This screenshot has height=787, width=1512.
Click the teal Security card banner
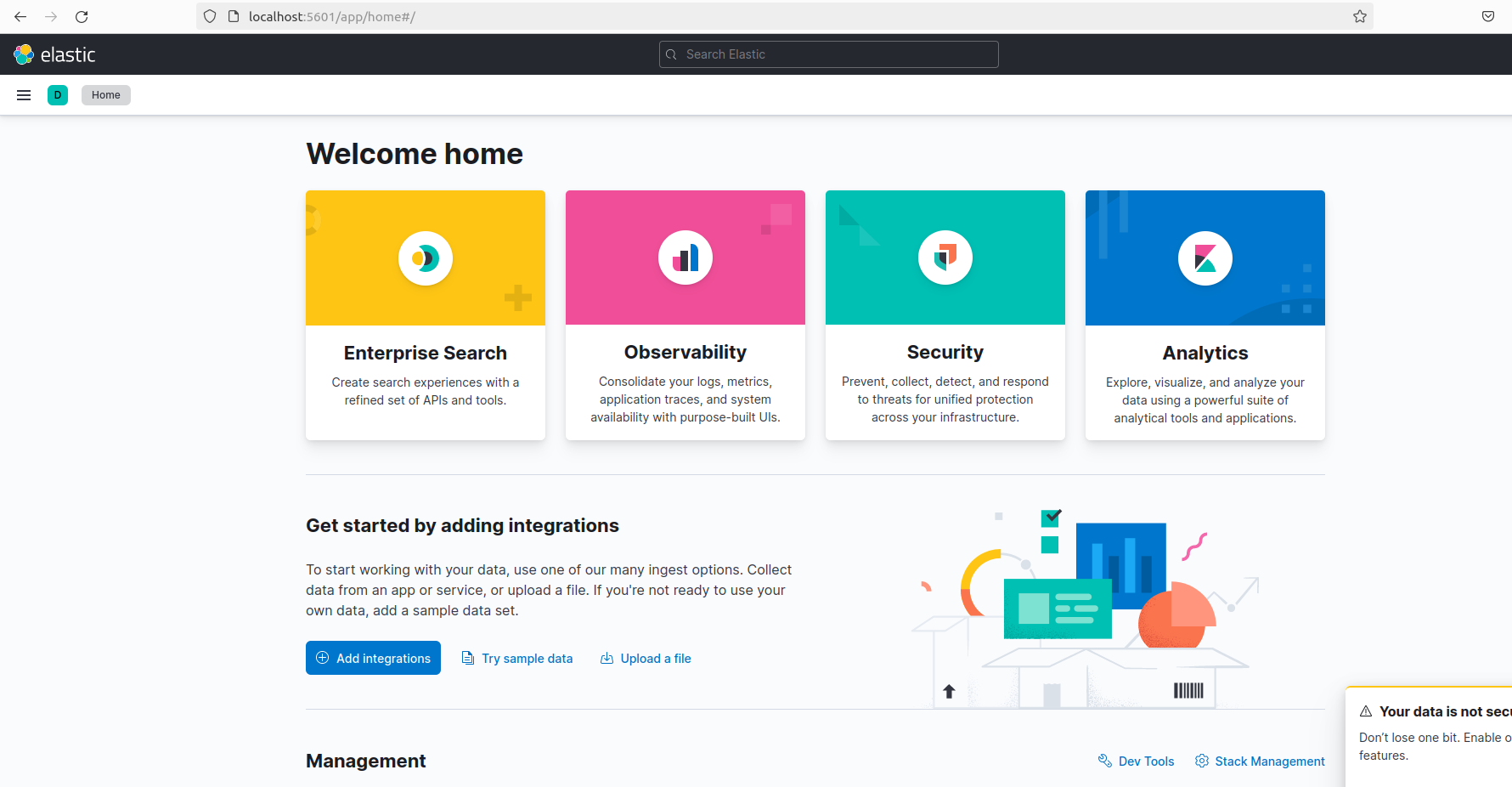945,258
